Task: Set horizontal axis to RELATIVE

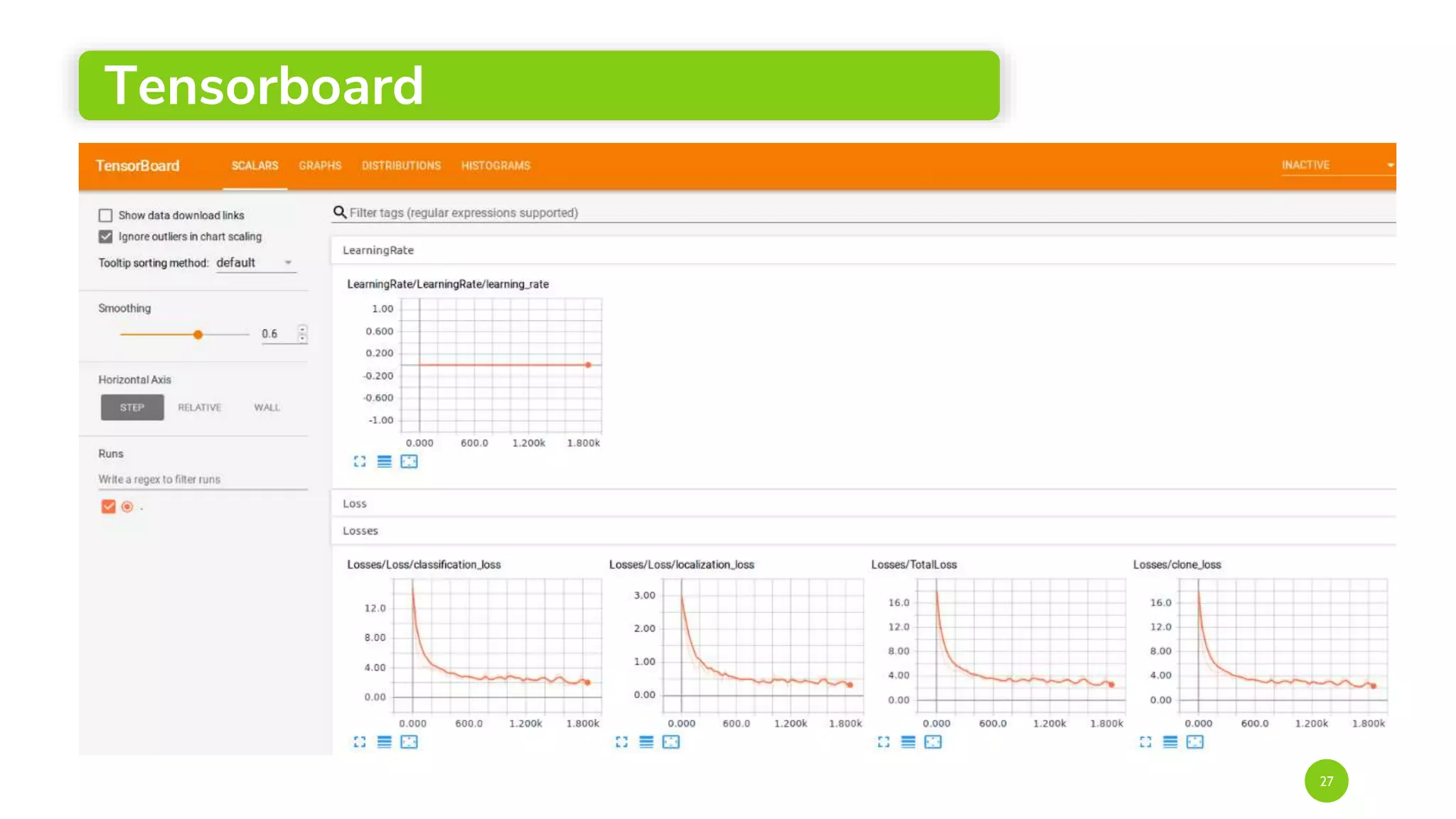Action: [200, 407]
